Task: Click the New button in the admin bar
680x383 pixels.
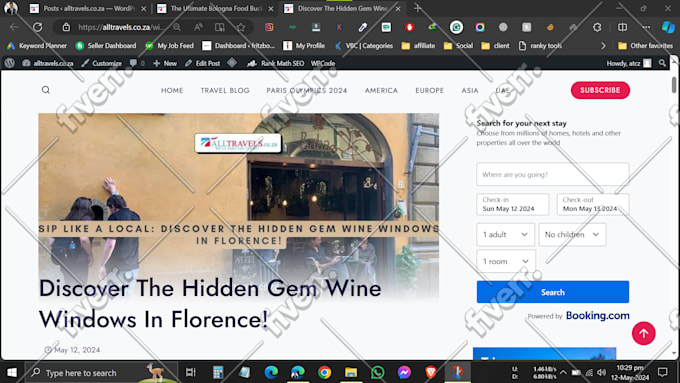Action: click(x=165, y=63)
